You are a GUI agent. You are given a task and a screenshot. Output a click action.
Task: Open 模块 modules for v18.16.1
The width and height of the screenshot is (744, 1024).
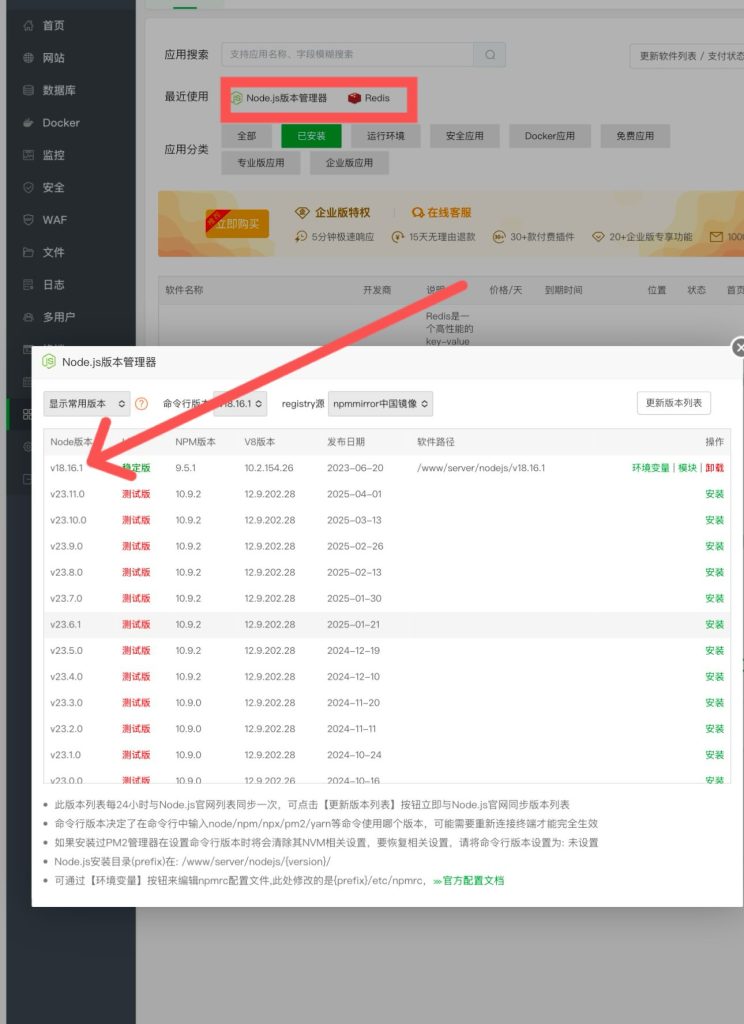click(x=687, y=468)
